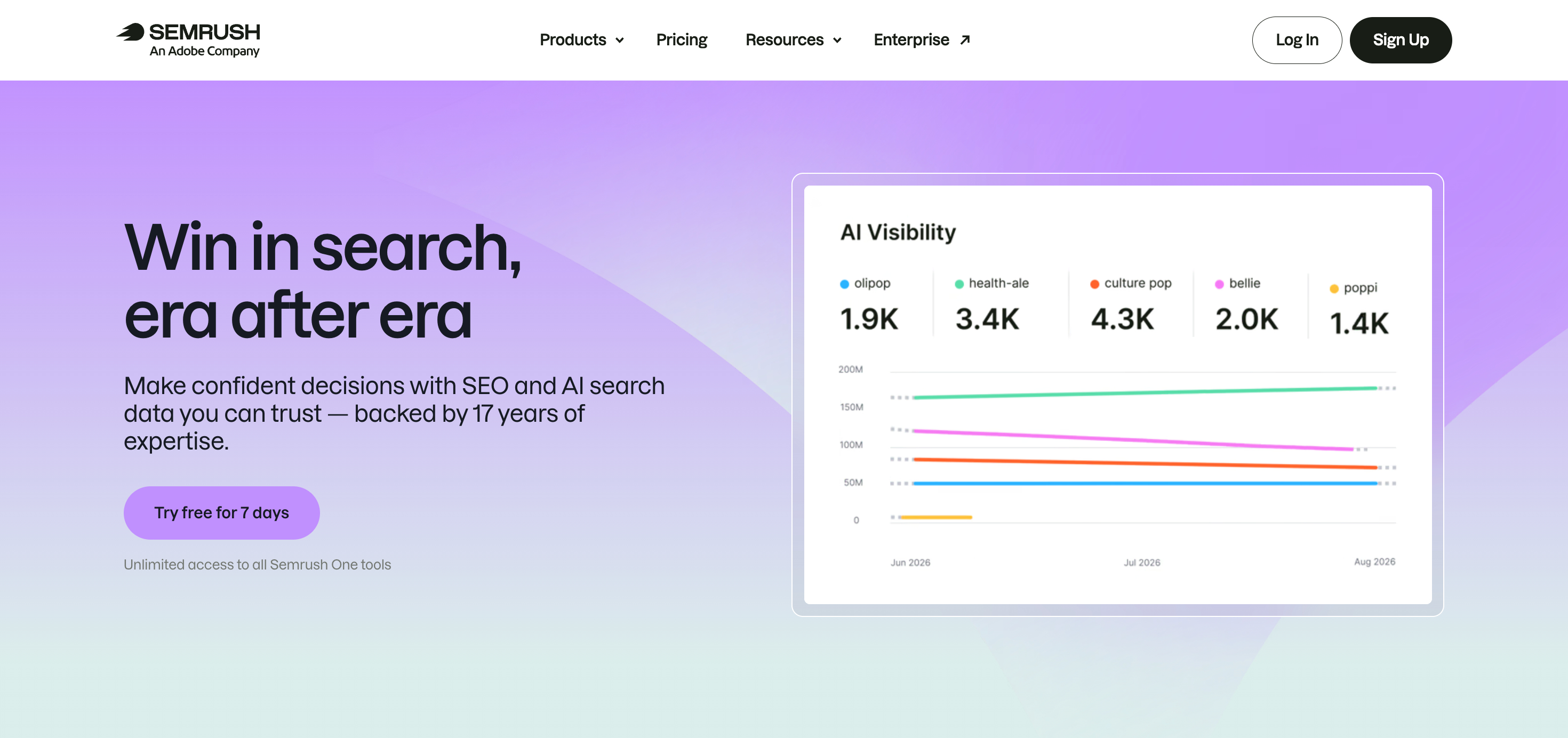Click the poppi 1.4K value
The image size is (1568, 738).
(x=1359, y=324)
